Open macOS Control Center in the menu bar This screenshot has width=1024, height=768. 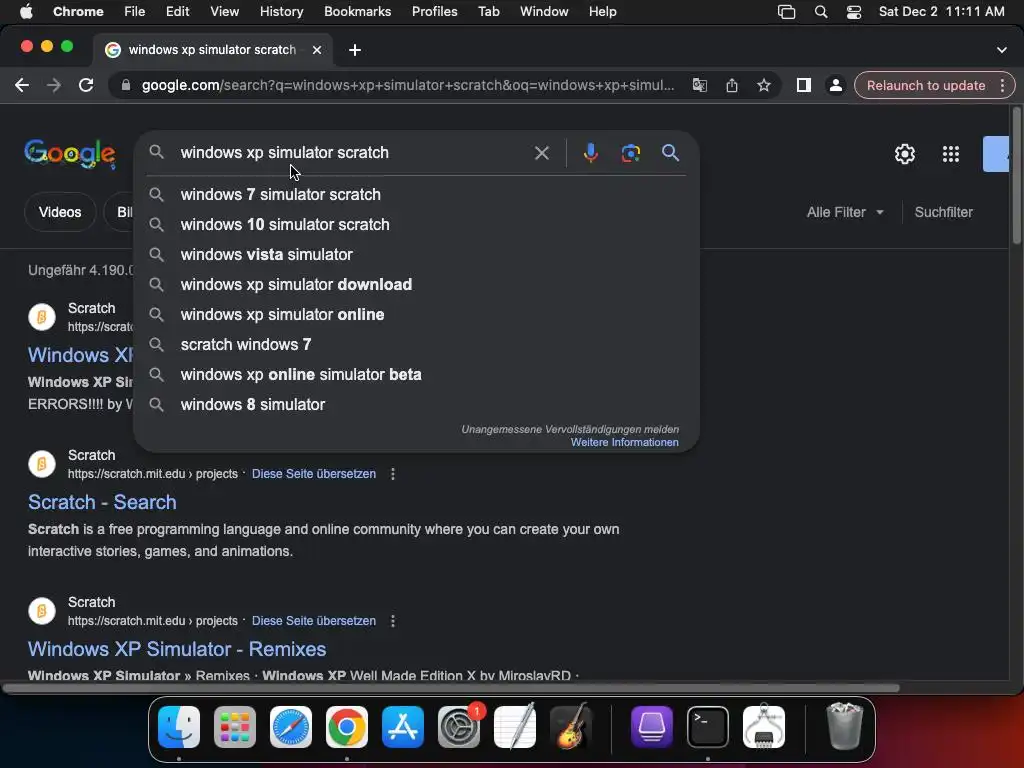(854, 12)
